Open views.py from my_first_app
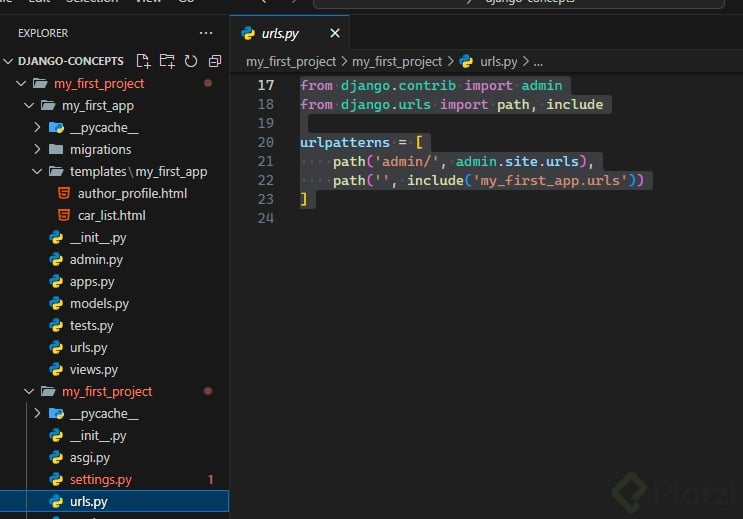This screenshot has height=519, width=743. [93, 369]
